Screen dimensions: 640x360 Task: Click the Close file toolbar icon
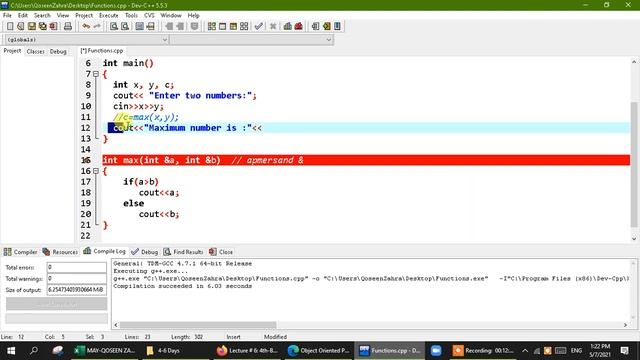pos(53,26)
